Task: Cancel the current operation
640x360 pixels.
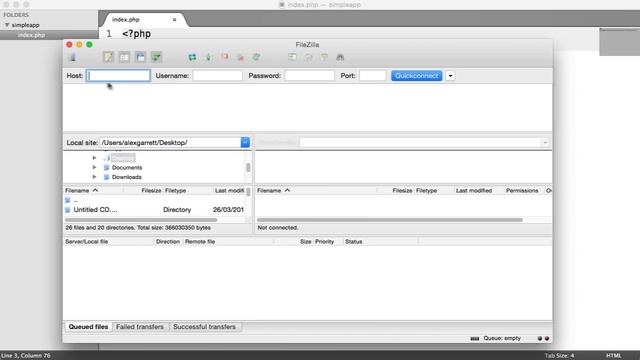Action: (225, 57)
